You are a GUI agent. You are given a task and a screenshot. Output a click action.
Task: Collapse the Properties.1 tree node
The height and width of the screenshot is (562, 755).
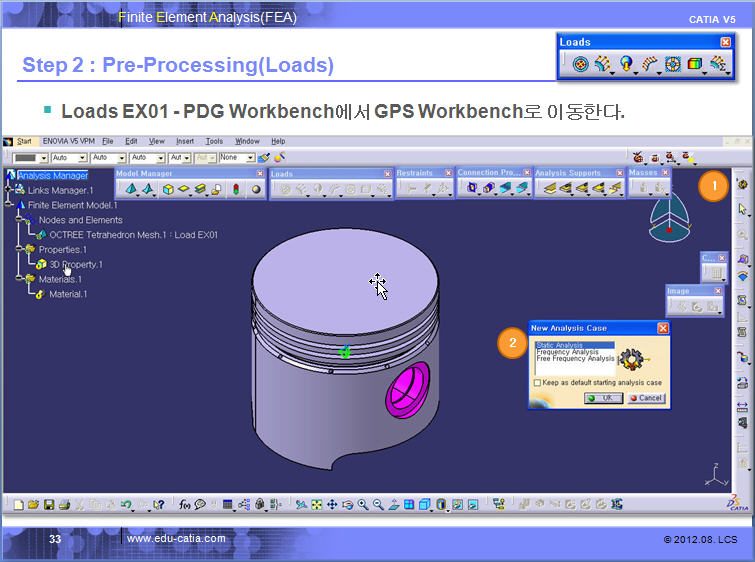click(x=18, y=249)
